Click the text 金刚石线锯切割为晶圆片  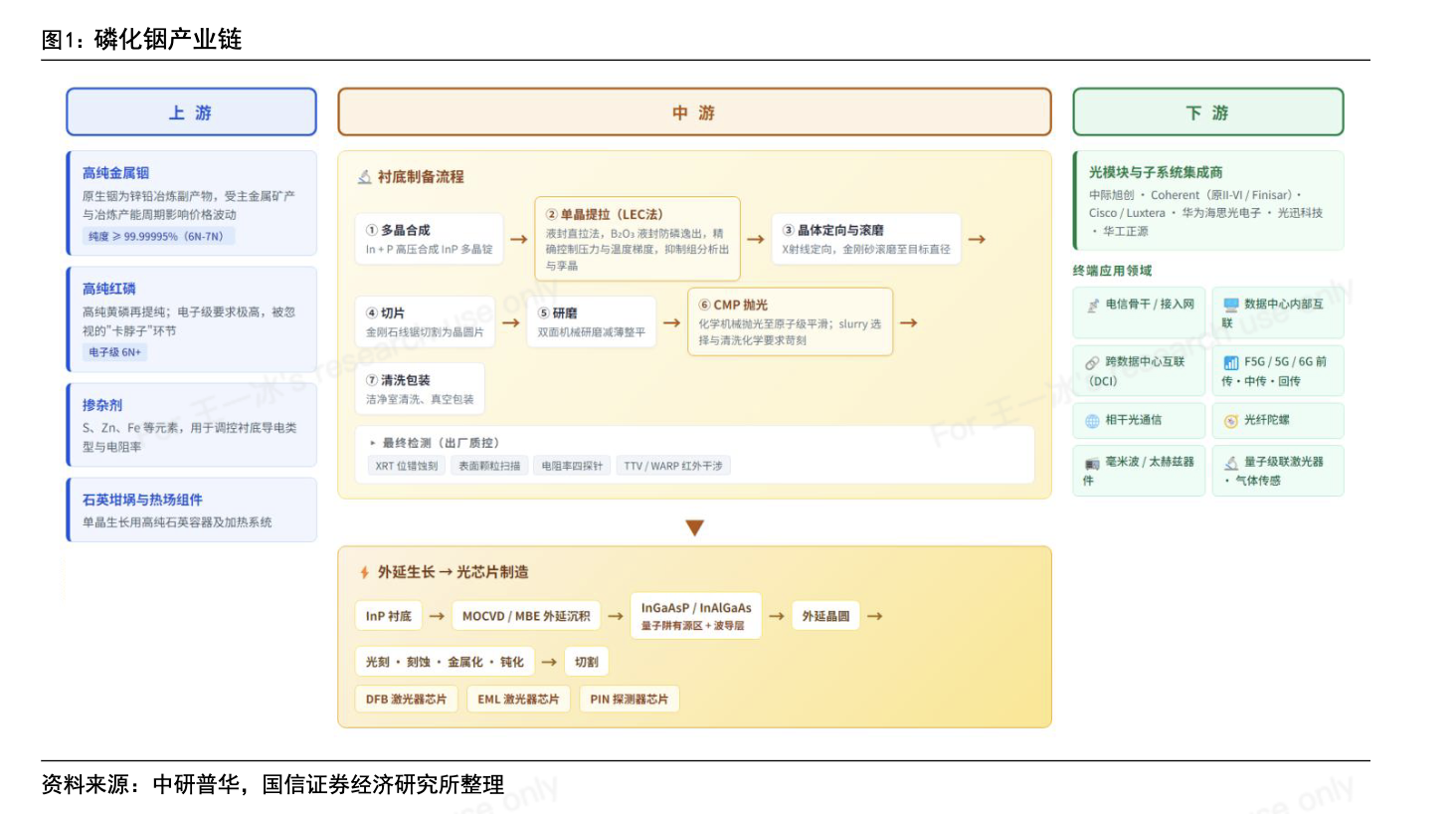[425, 332]
